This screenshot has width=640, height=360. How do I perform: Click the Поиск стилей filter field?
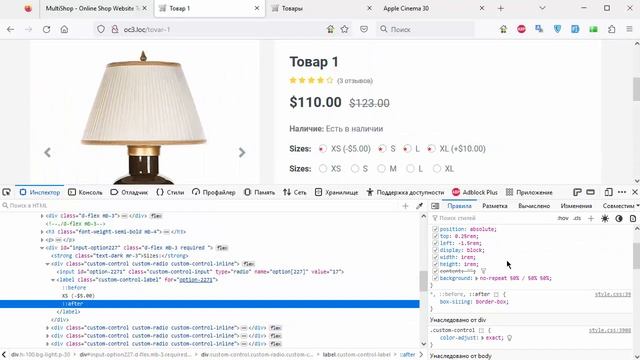[x=492, y=218]
